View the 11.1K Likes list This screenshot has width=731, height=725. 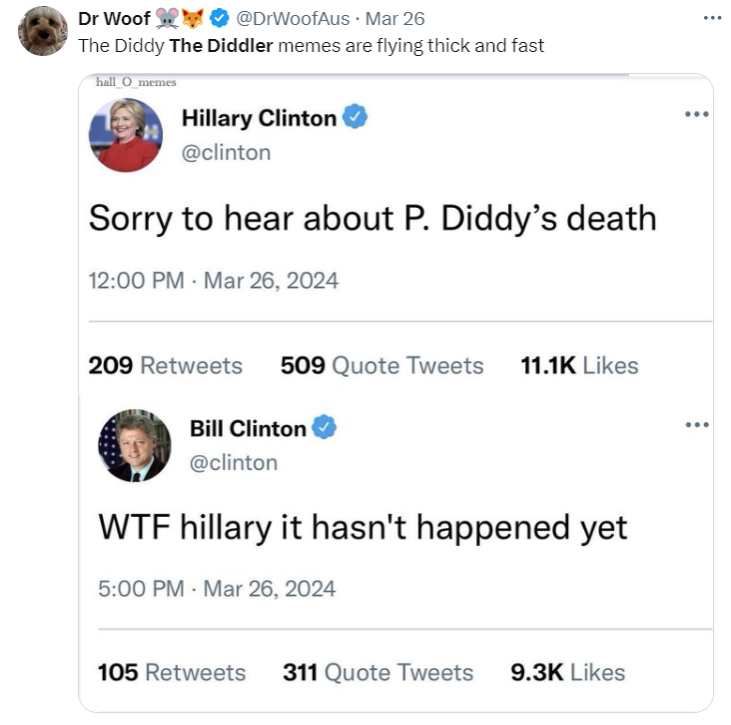pos(579,365)
